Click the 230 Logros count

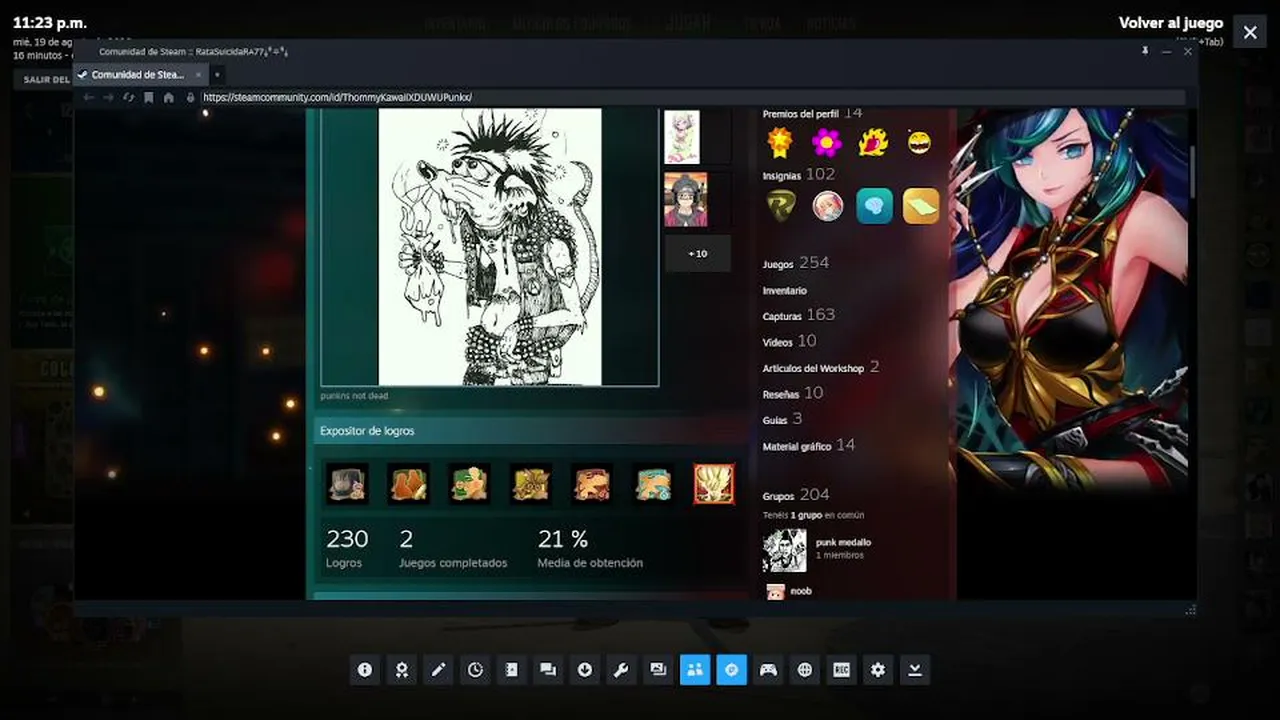[347, 548]
